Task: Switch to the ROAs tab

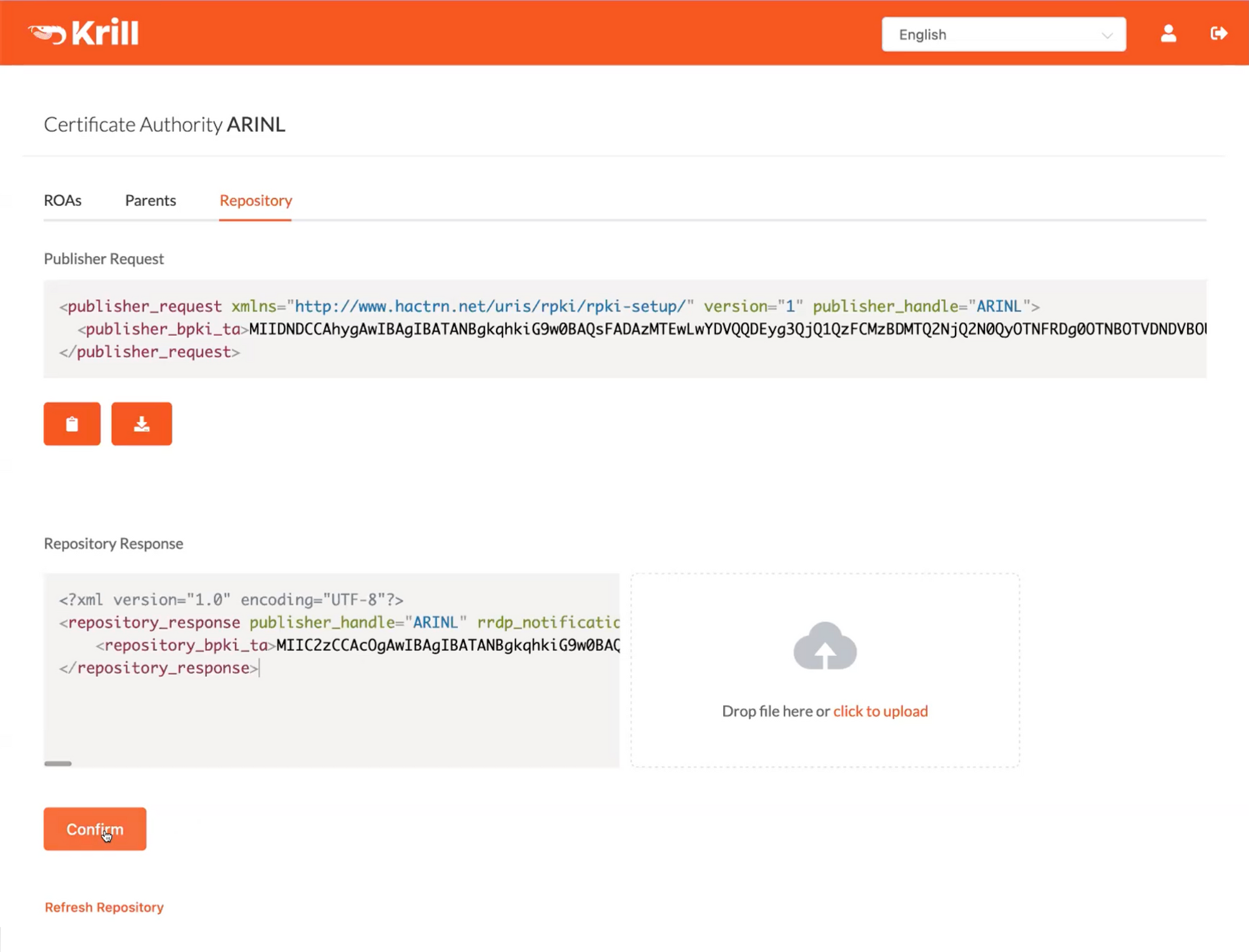Action: tap(62, 200)
